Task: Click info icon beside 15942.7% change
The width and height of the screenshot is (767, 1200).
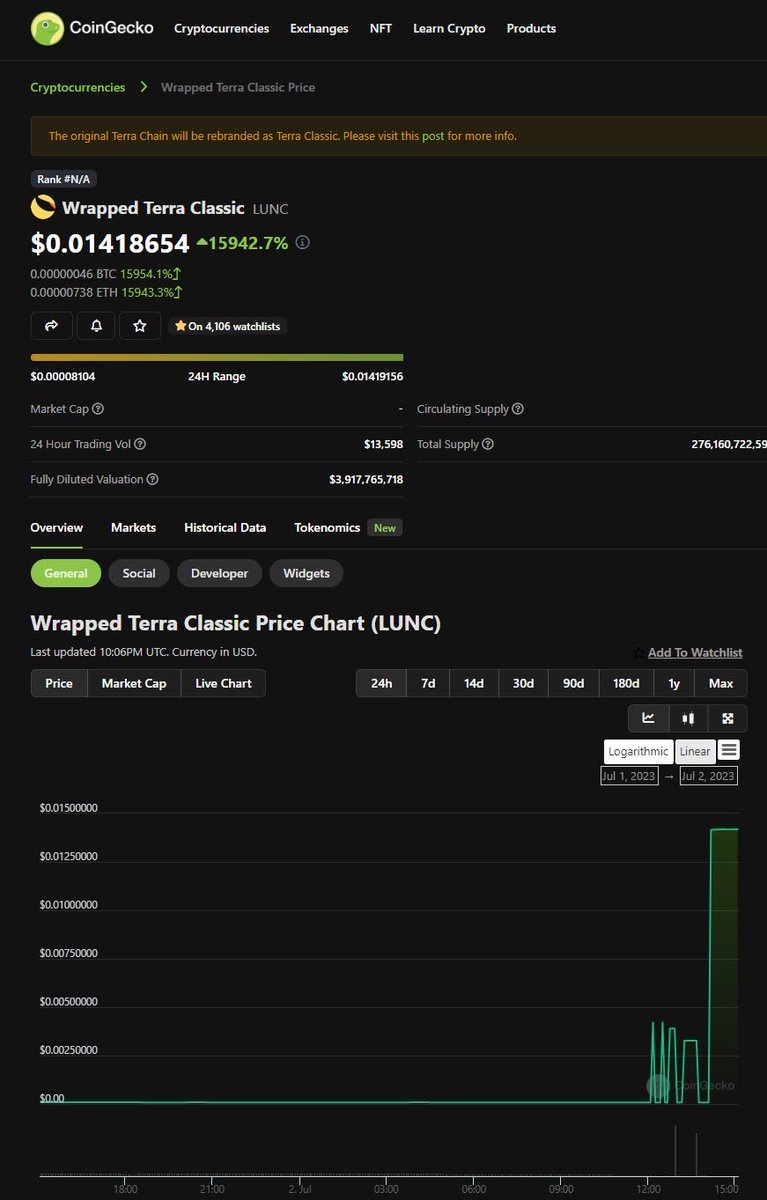Action: (303, 242)
